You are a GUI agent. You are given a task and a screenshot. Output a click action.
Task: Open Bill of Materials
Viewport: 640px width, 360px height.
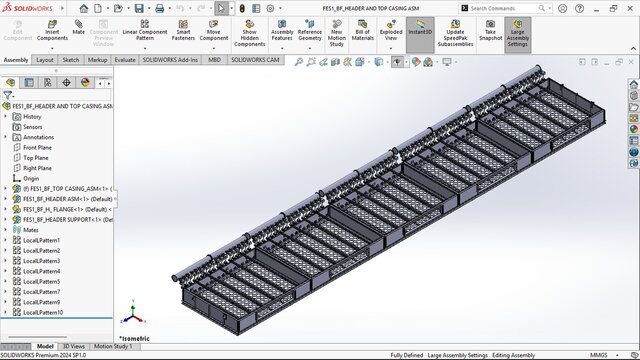362,31
